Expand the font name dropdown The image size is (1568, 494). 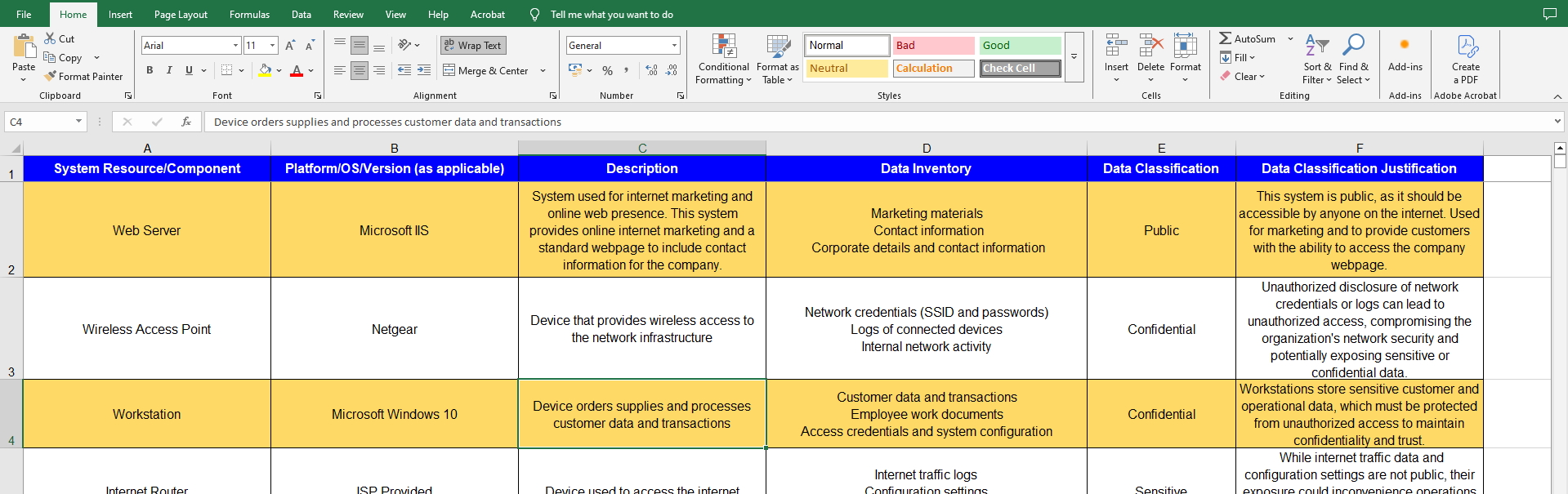235,46
